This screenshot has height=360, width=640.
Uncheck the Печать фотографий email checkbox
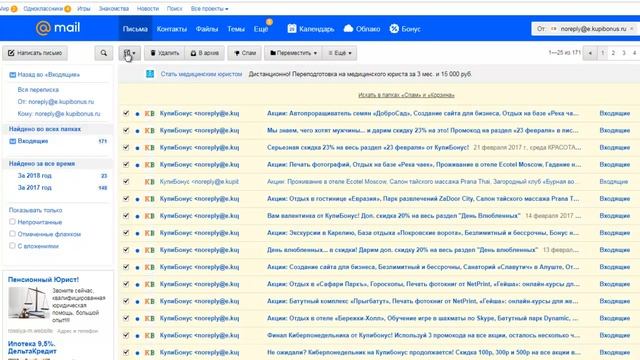(x=126, y=164)
